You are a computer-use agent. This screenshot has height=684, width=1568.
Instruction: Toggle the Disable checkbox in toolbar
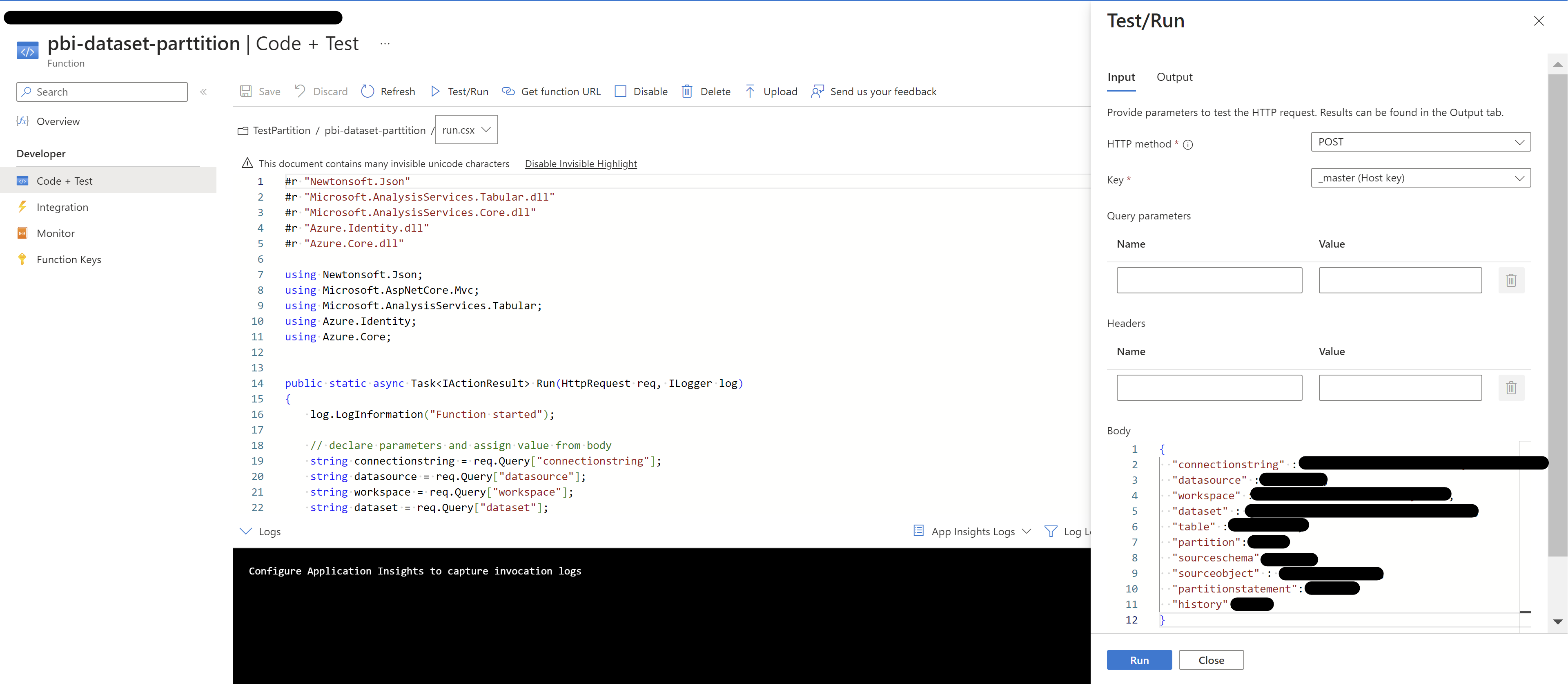(620, 92)
